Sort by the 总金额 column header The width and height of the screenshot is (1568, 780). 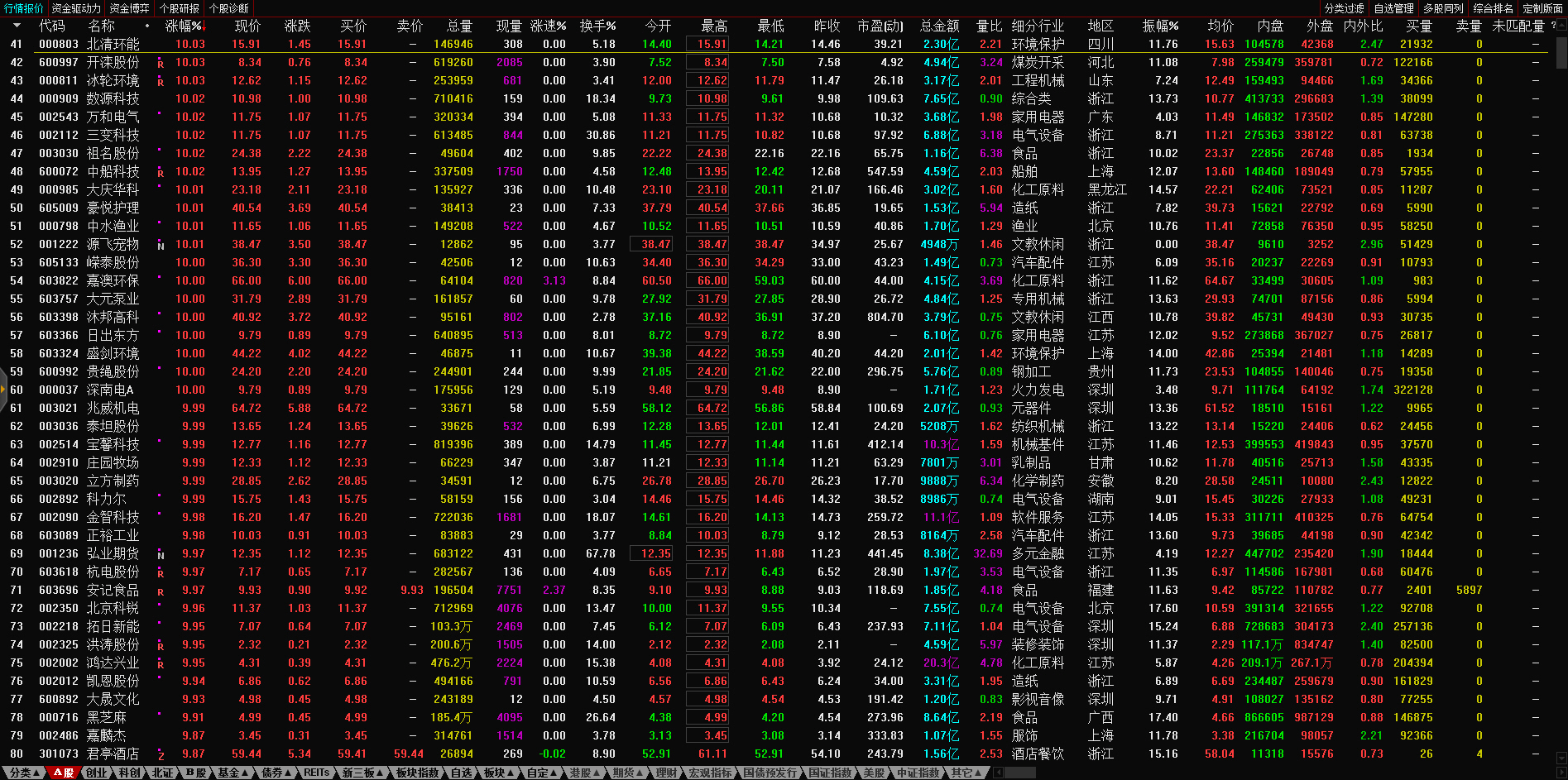(x=939, y=26)
